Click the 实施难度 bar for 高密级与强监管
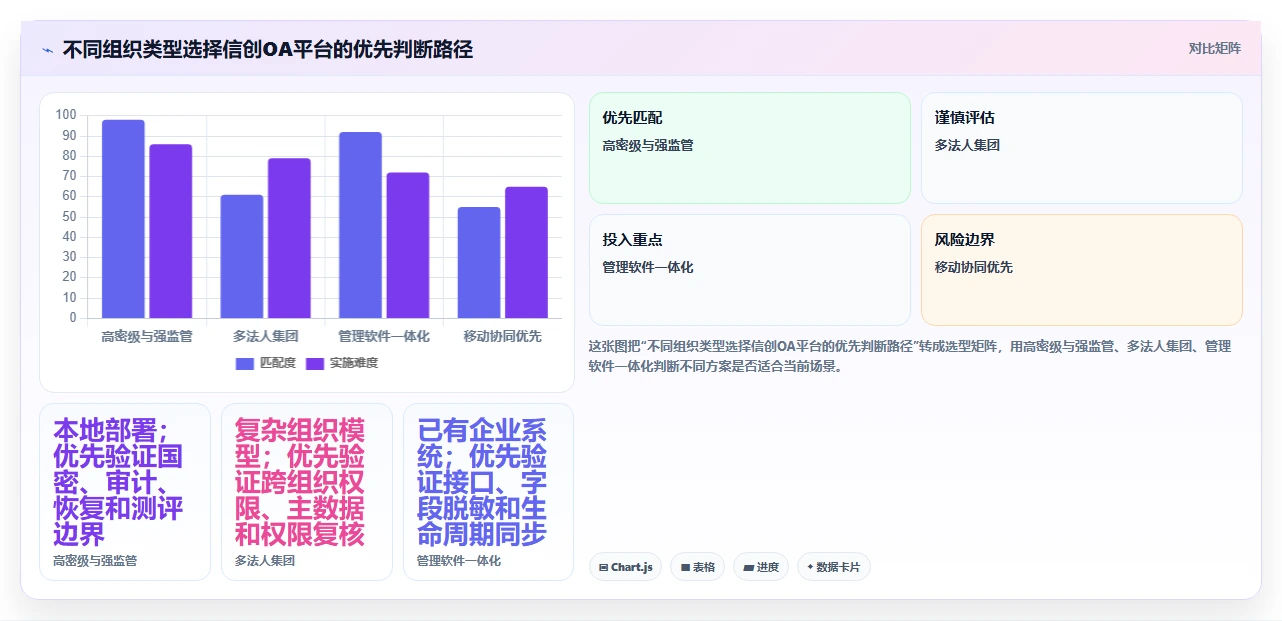The height and width of the screenshot is (621, 1282). tap(171, 231)
